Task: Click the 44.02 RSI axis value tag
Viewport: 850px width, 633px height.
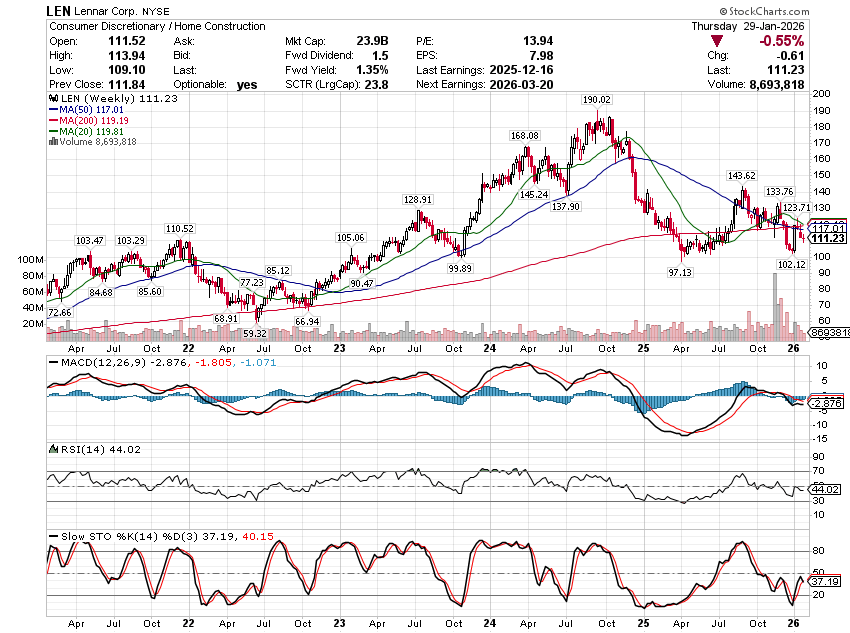Action: coord(827,490)
